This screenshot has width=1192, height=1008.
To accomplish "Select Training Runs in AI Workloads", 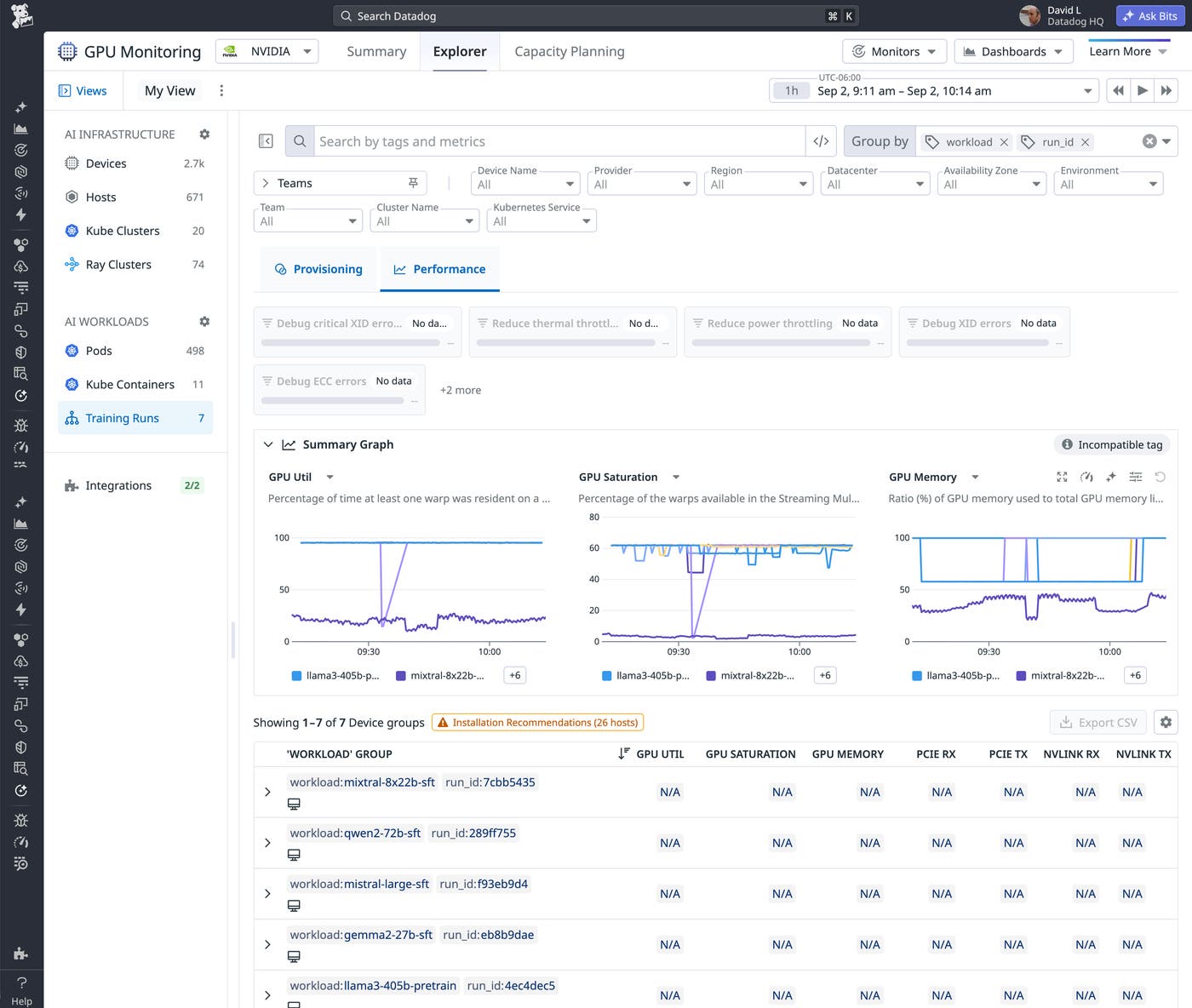I will 135,418.
